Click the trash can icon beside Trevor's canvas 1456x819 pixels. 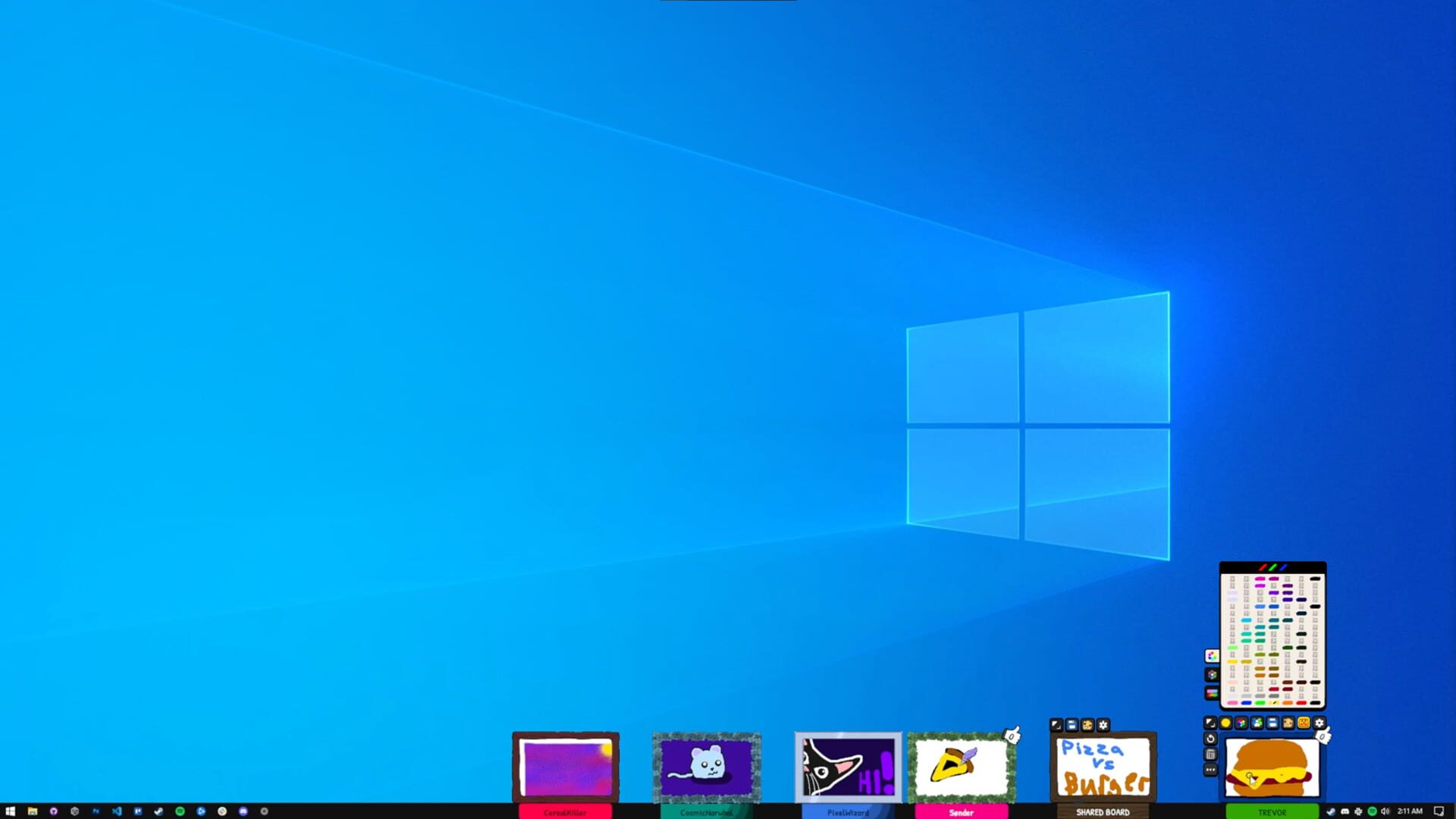point(1210,755)
